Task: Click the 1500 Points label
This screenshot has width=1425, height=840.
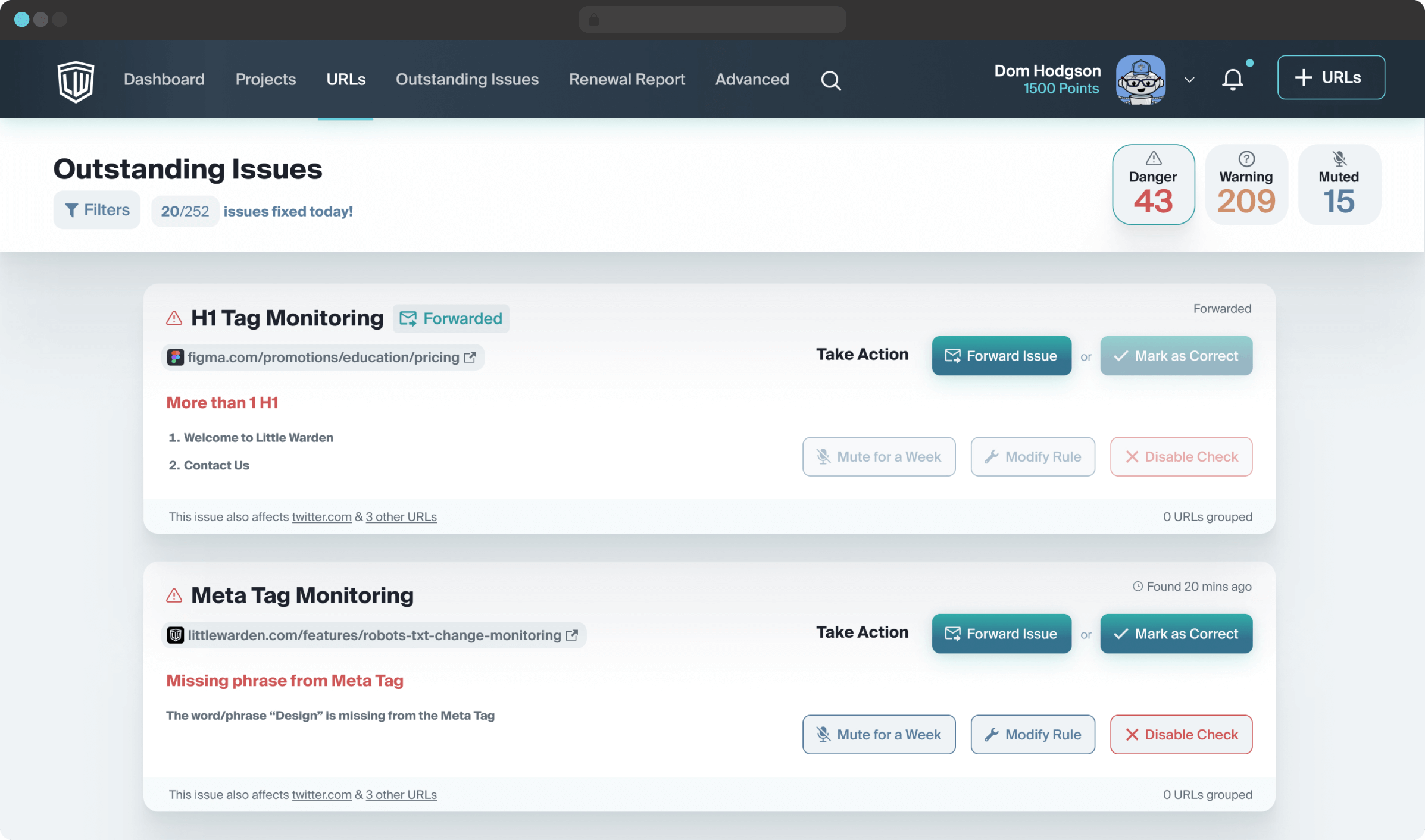Action: click(x=1061, y=89)
